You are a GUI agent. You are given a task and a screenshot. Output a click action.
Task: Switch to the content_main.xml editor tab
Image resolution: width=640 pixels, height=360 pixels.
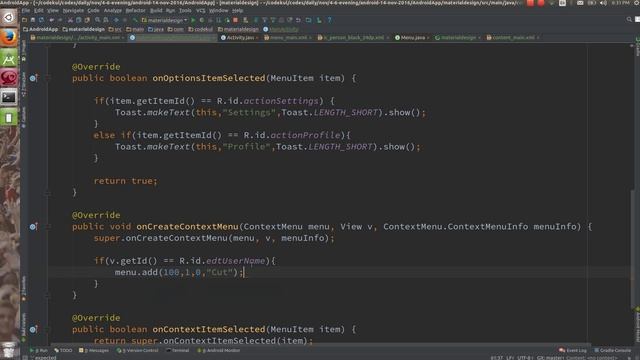pyautogui.click(x=513, y=38)
